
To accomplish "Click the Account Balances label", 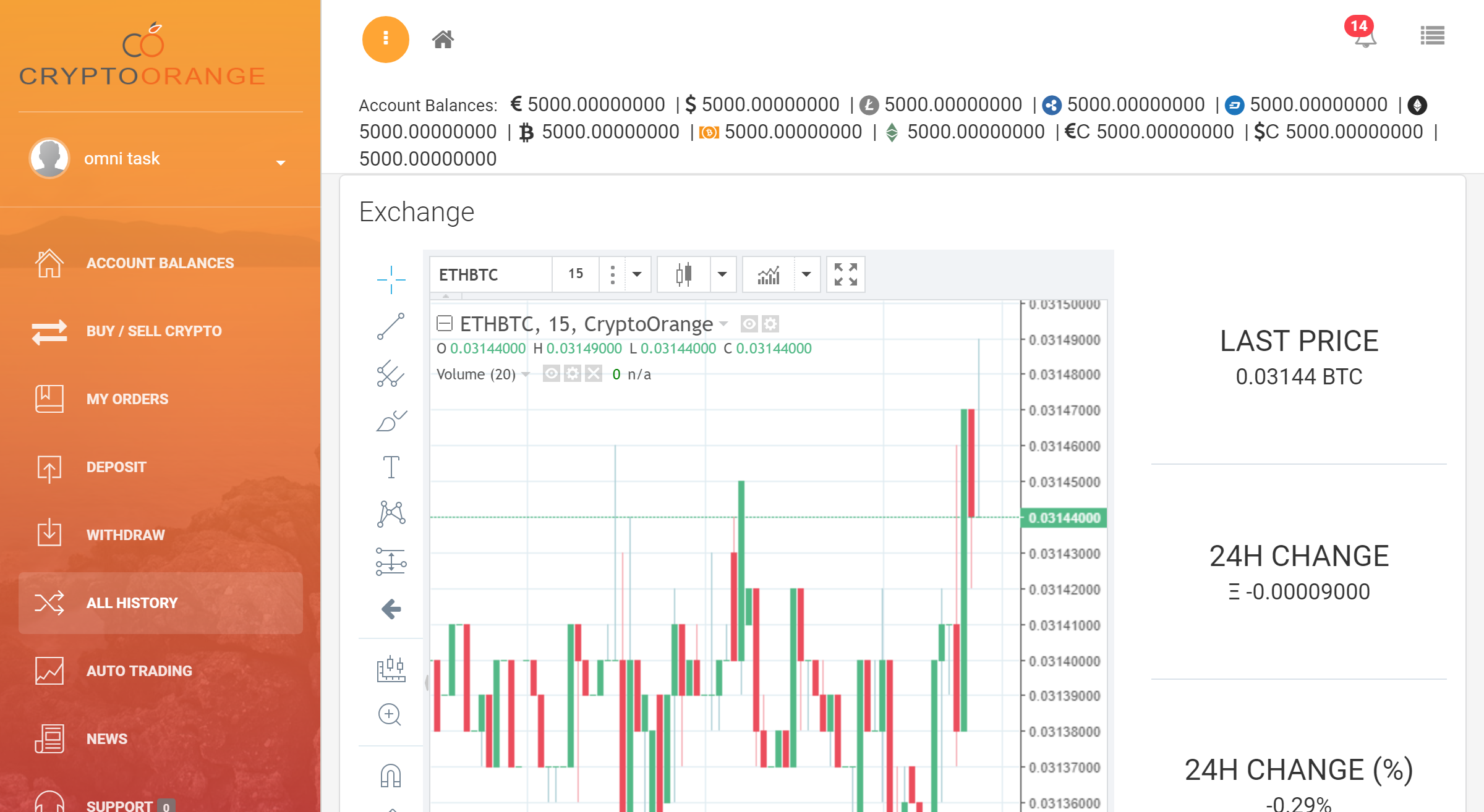I will point(428,106).
